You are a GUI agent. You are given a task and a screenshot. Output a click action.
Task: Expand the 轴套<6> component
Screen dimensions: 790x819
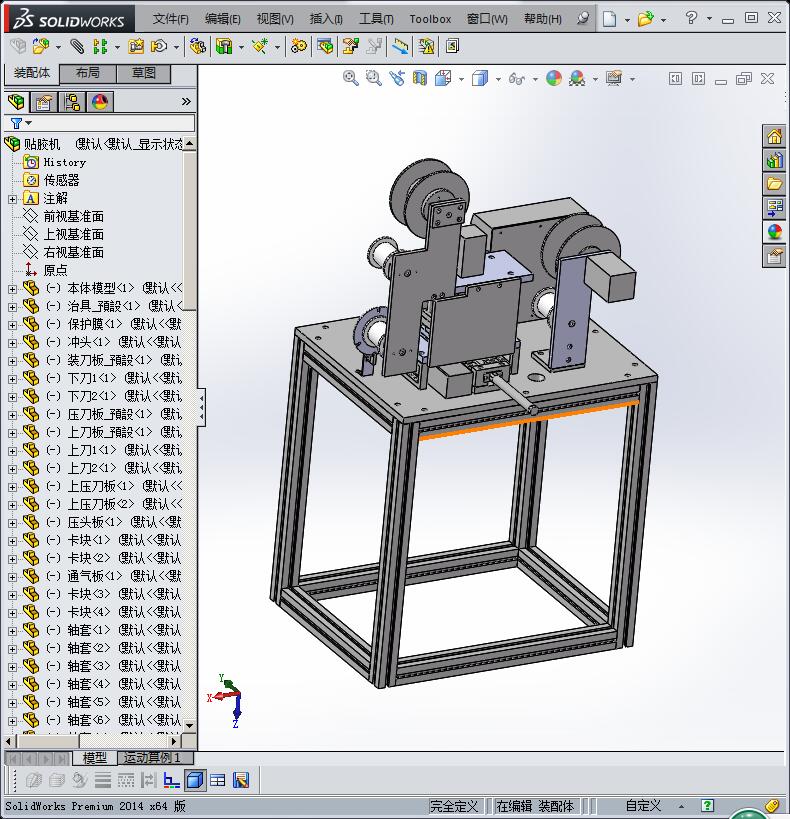13,721
